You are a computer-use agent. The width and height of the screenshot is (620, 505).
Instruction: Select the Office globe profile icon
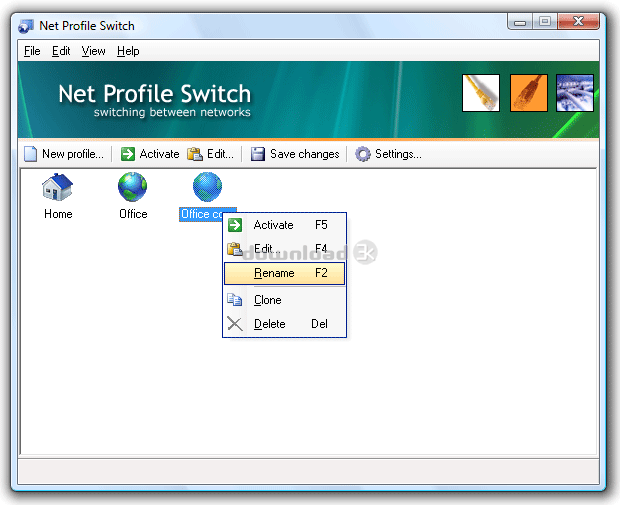point(132,187)
